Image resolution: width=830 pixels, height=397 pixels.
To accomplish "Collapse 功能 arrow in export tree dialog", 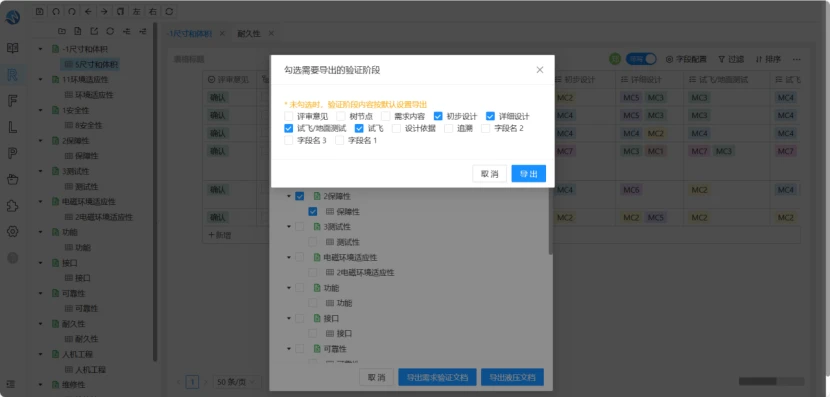I will click(289, 288).
